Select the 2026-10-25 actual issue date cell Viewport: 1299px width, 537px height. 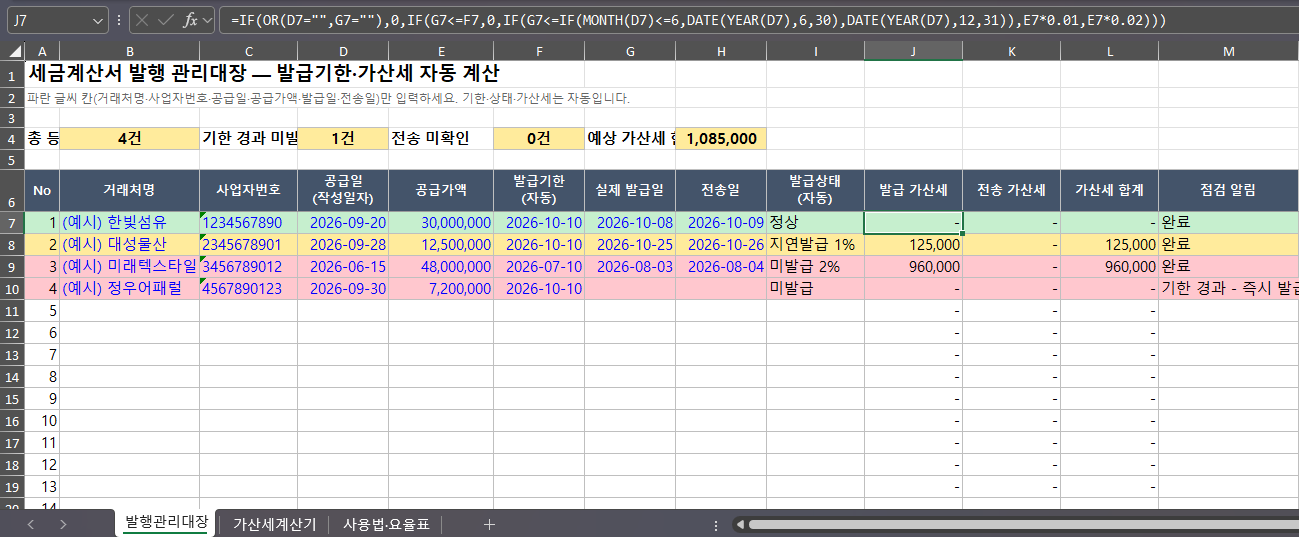coord(629,244)
